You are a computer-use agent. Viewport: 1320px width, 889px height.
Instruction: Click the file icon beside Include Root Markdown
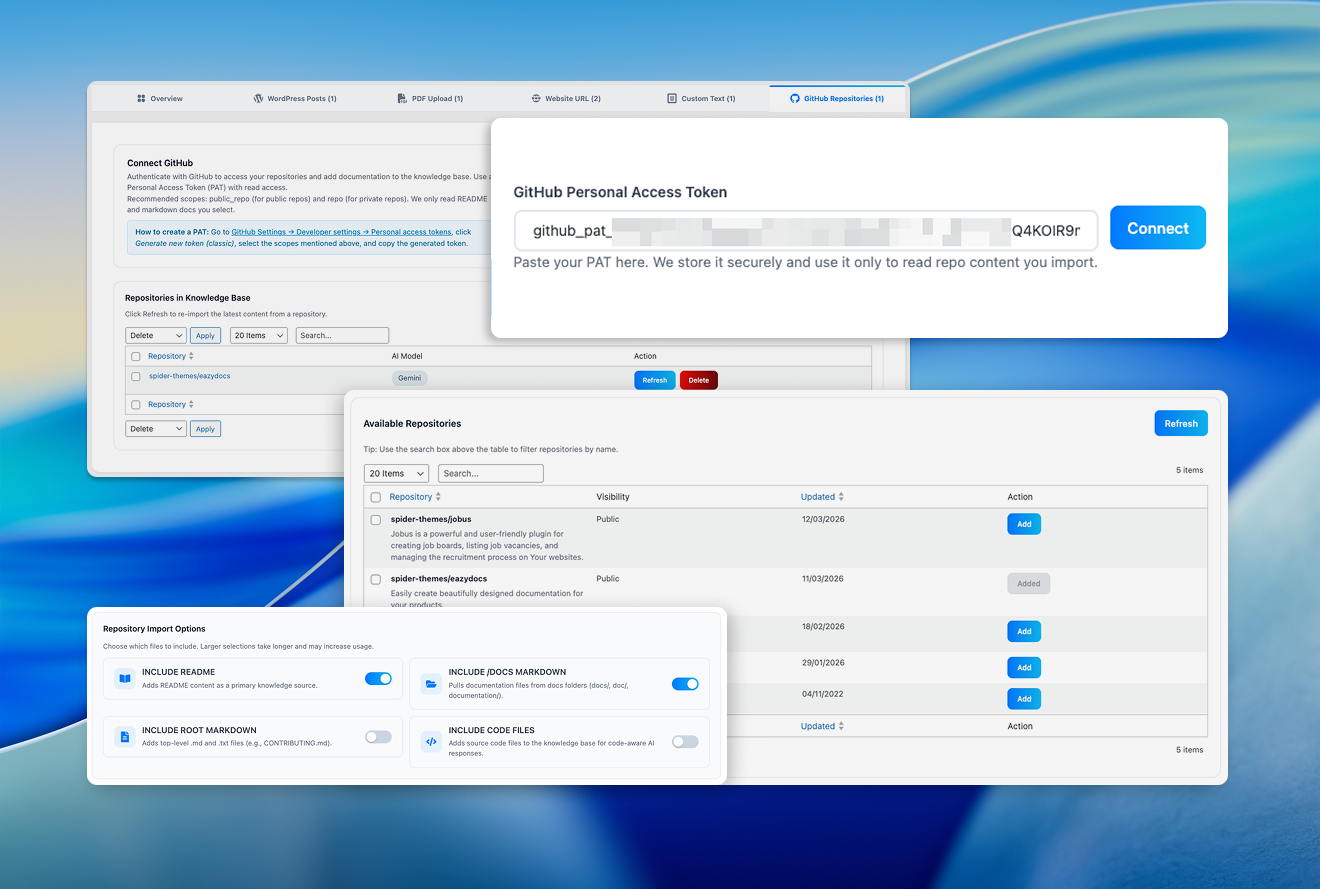click(125, 737)
